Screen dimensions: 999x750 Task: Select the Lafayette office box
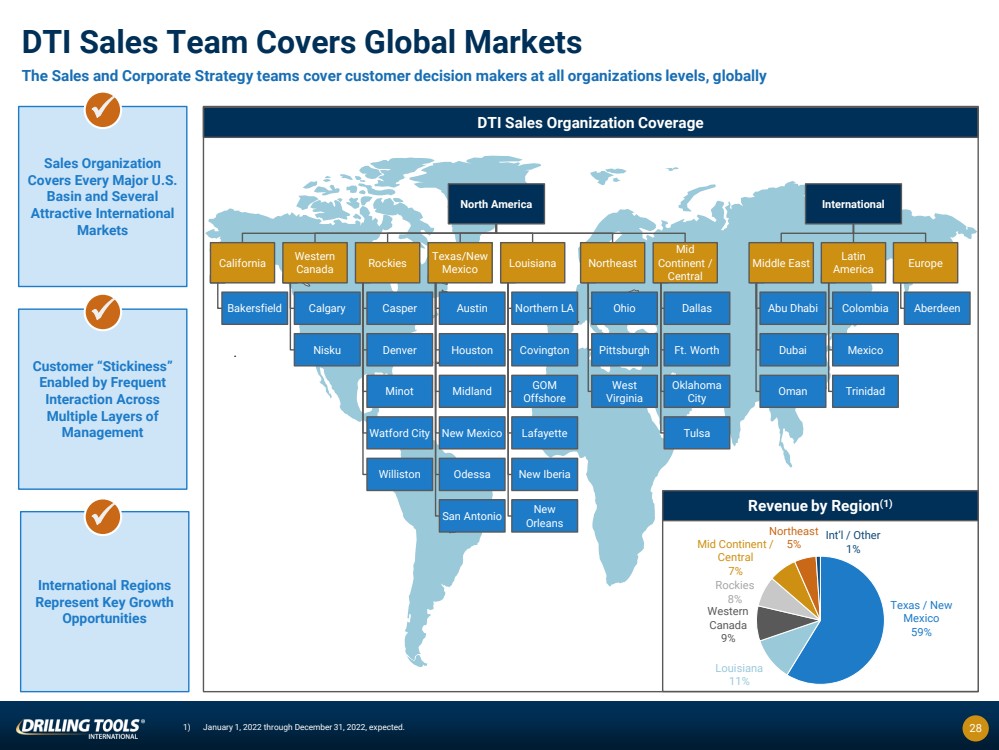(x=545, y=433)
